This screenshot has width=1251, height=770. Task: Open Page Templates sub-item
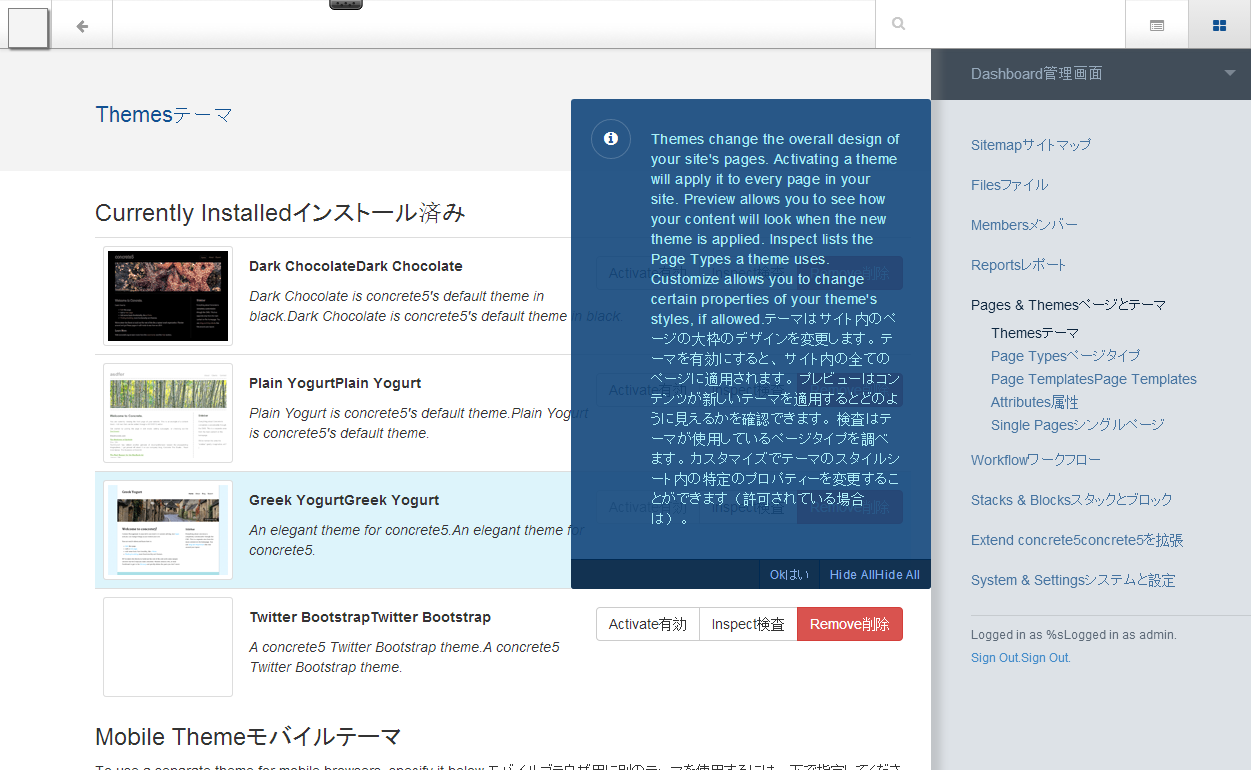(x=1094, y=379)
